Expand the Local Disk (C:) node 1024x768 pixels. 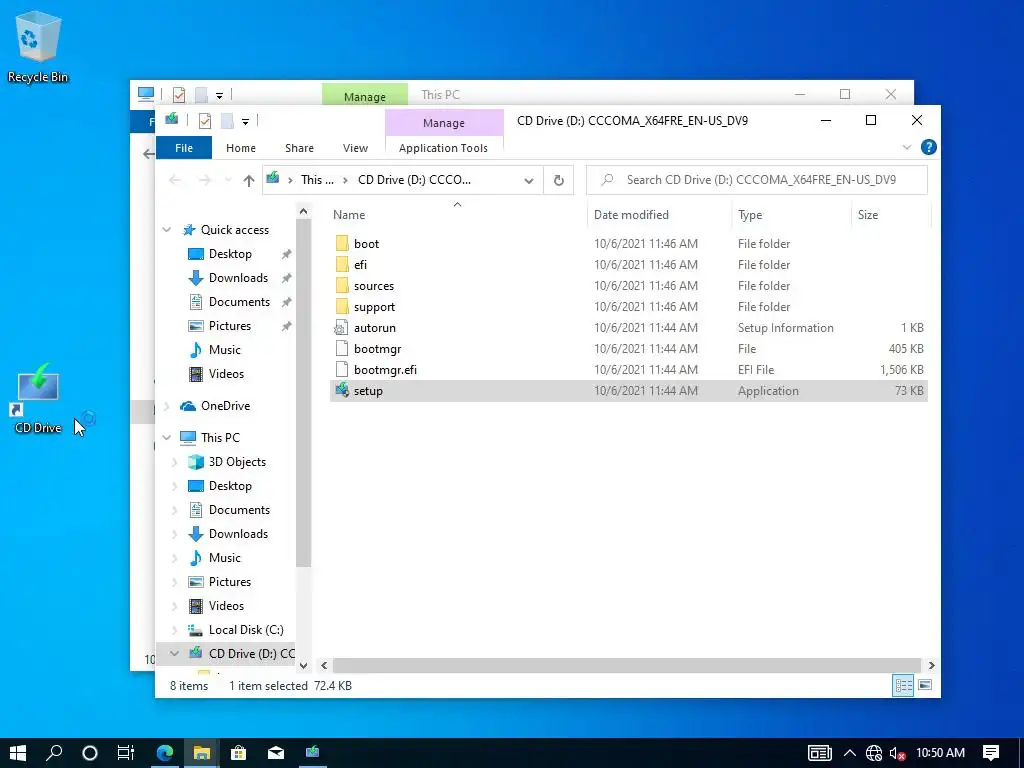pos(174,630)
